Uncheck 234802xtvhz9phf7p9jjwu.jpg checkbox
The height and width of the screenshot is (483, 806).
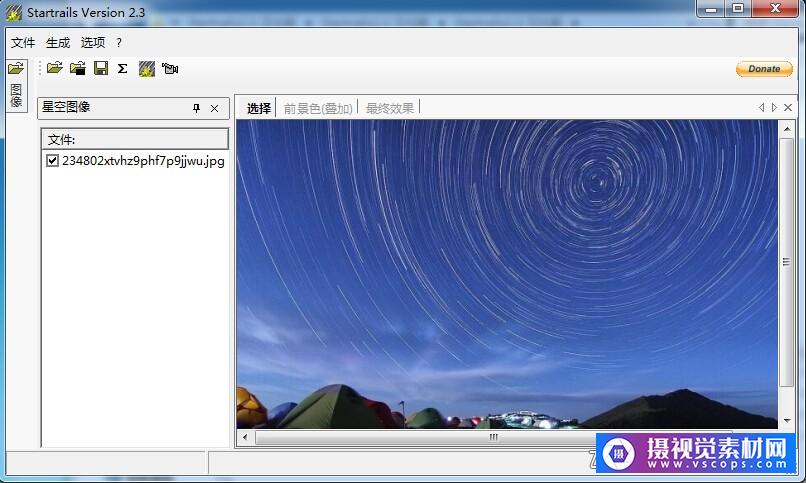52,161
